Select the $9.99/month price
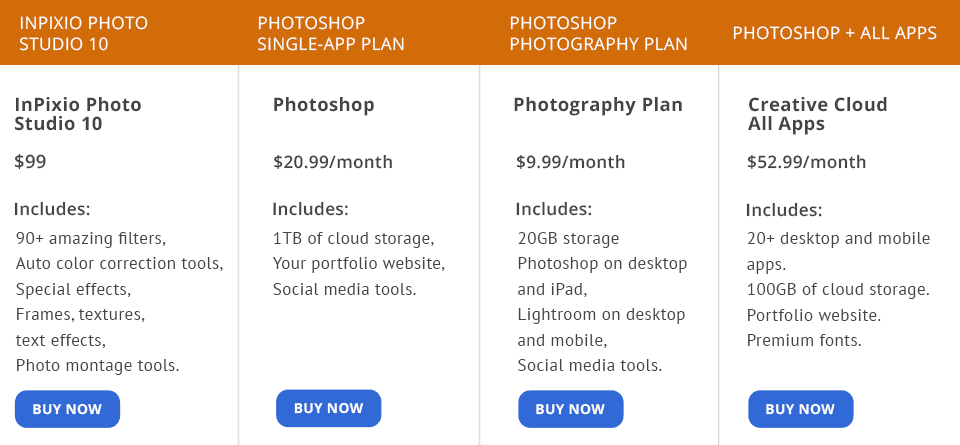 point(570,162)
